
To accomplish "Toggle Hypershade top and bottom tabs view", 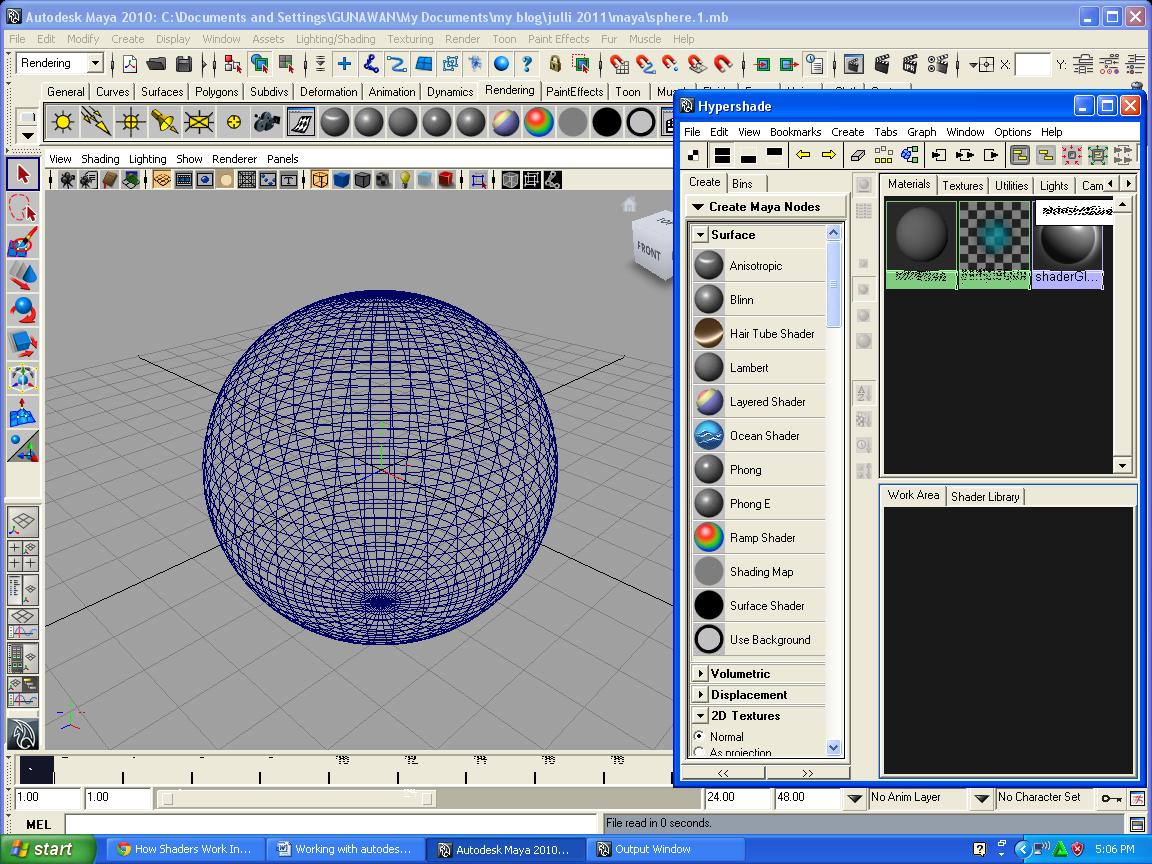I will click(722, 155).
